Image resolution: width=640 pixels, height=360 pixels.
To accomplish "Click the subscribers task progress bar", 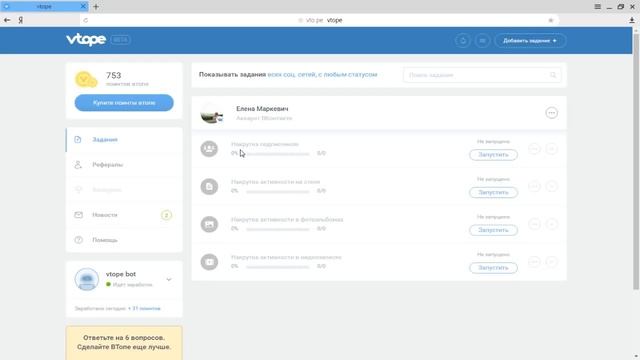I will (278, 154).
